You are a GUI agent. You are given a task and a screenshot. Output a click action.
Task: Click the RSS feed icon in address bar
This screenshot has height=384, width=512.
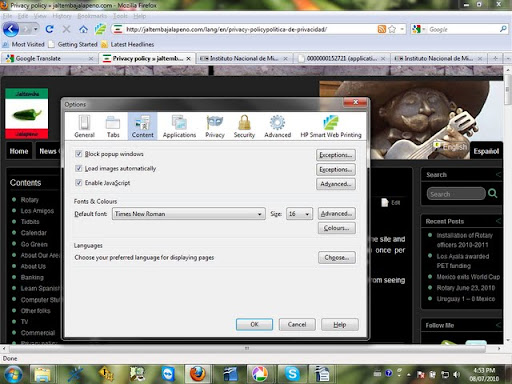[x=382, y=29]
